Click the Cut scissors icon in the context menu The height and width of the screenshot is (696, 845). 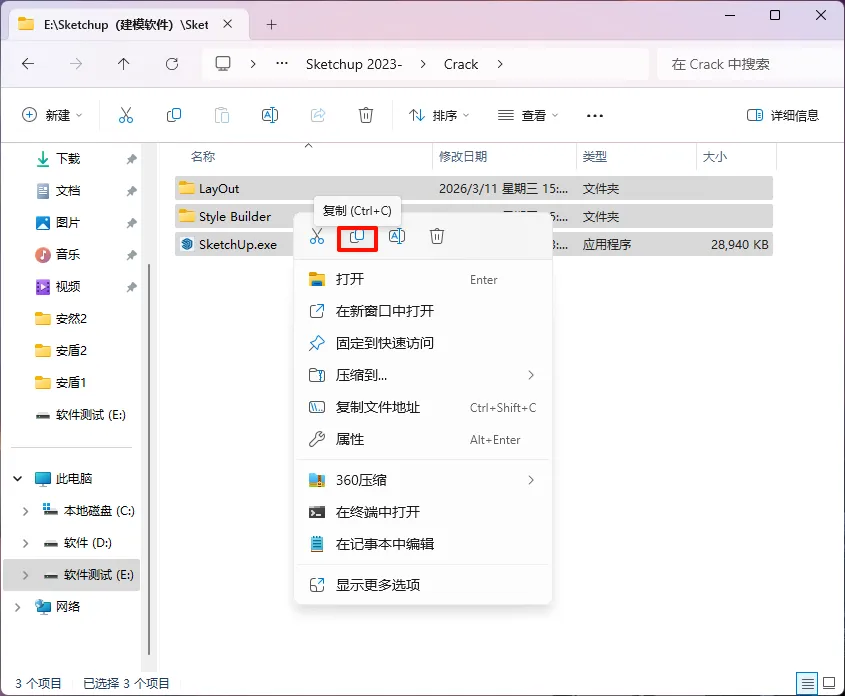pos(317,236)
